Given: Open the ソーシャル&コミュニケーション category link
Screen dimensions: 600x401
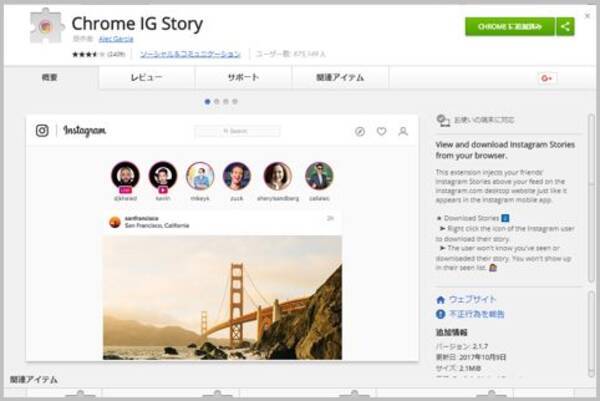Looking at the screenshot, I should point(190,53).
